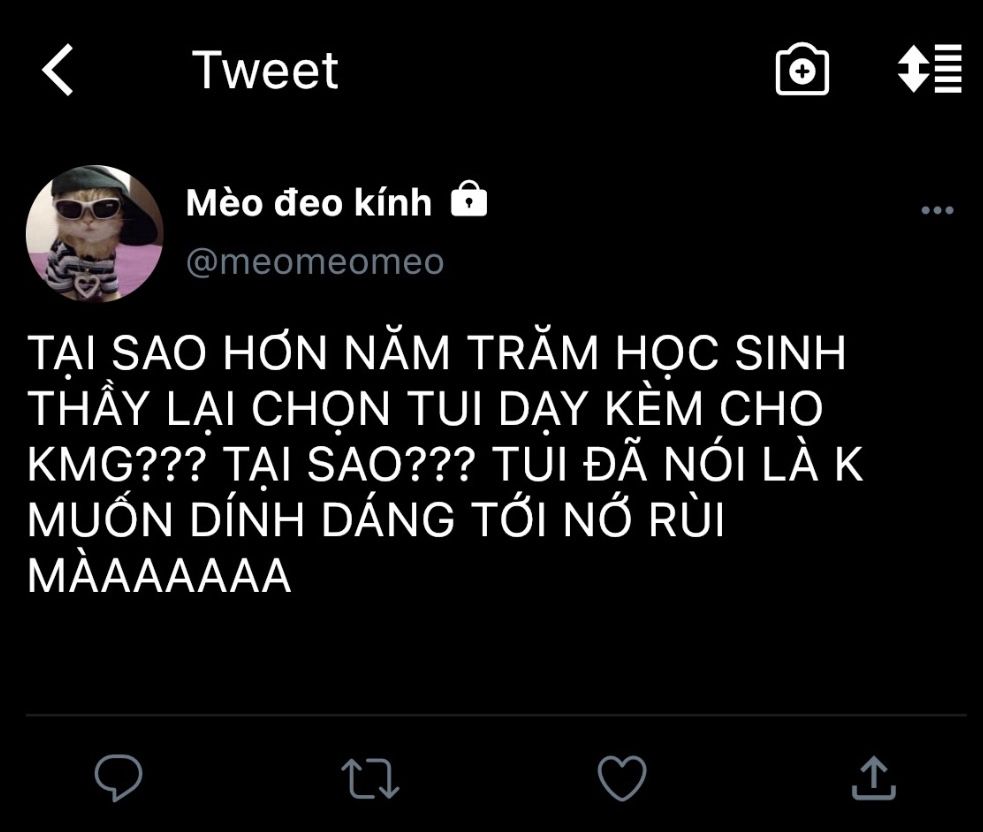Open the three-dot more options menu

(937, 210)
